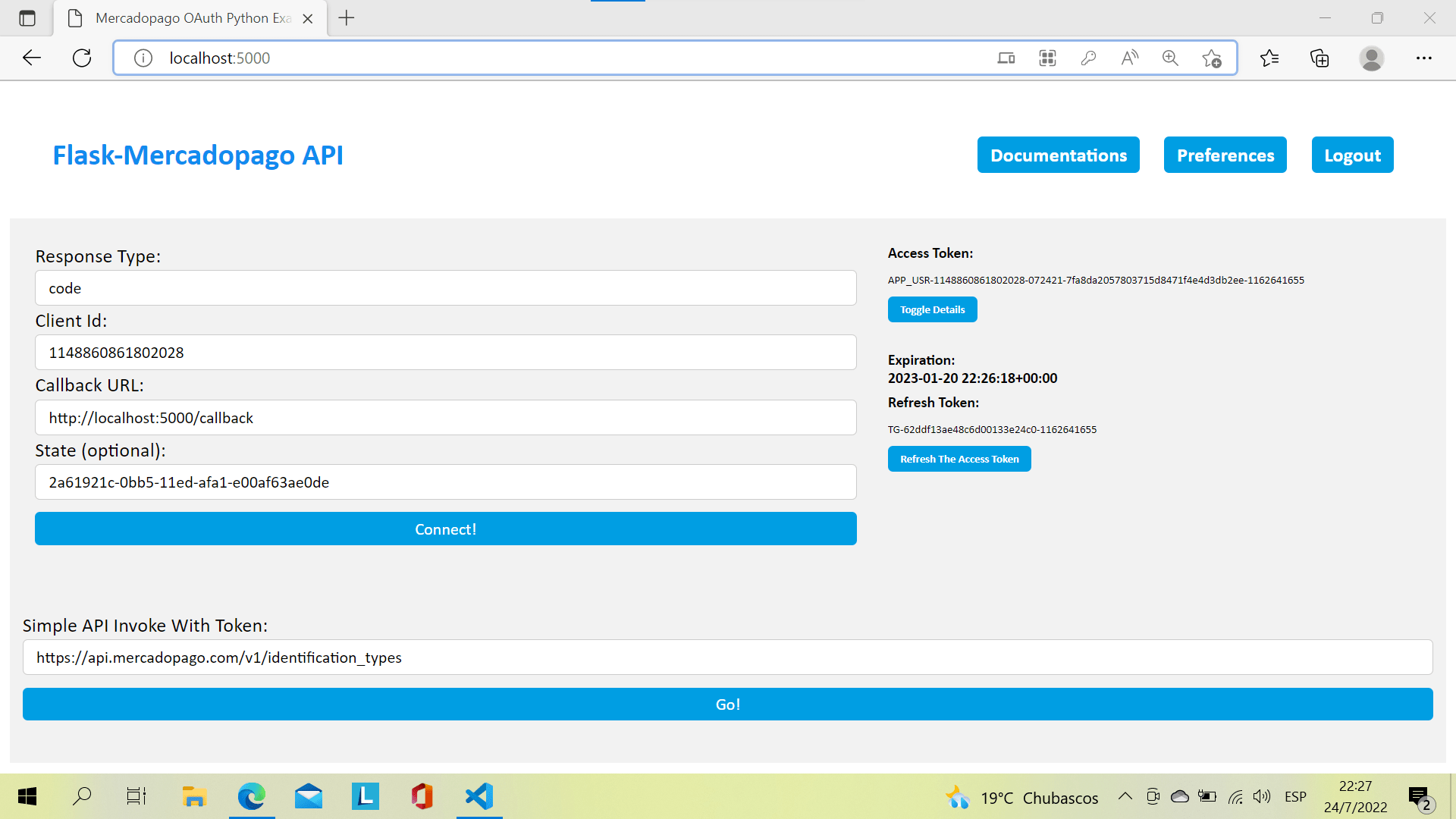Show hidden system tray icons chevron
The width and height of the screenshot is (1456, 819).
tap(1125, 796)
